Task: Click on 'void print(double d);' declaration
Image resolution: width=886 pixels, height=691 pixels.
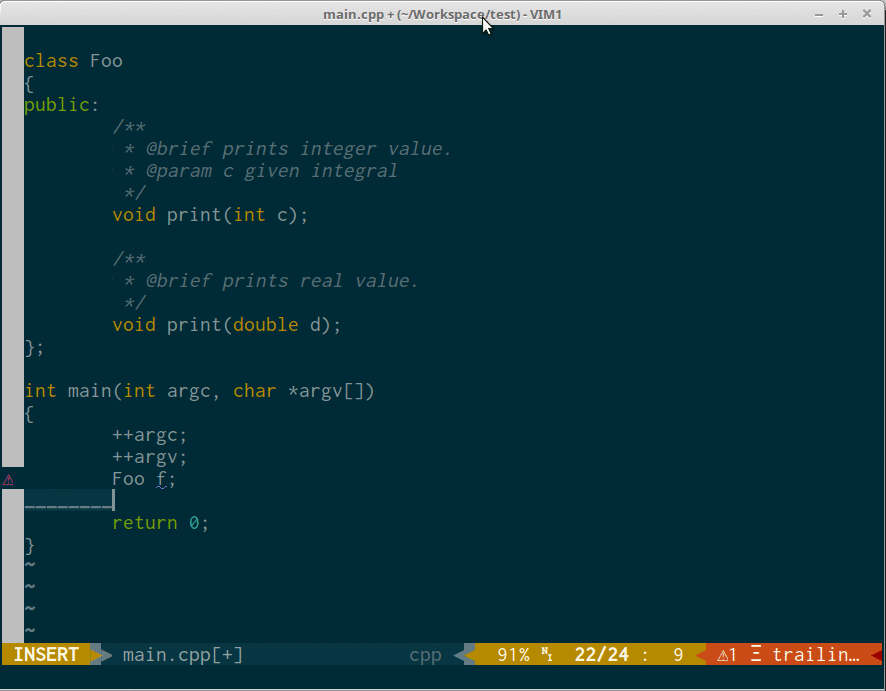Action: 226,325
